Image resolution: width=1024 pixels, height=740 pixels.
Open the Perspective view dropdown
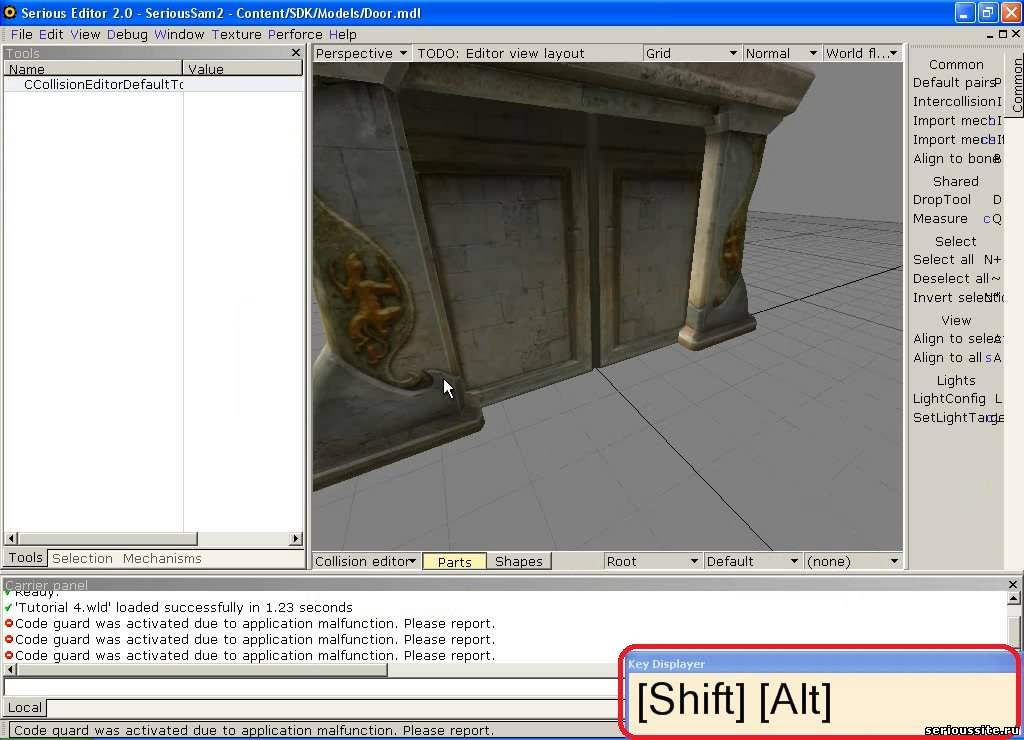[x=361, y=54]
